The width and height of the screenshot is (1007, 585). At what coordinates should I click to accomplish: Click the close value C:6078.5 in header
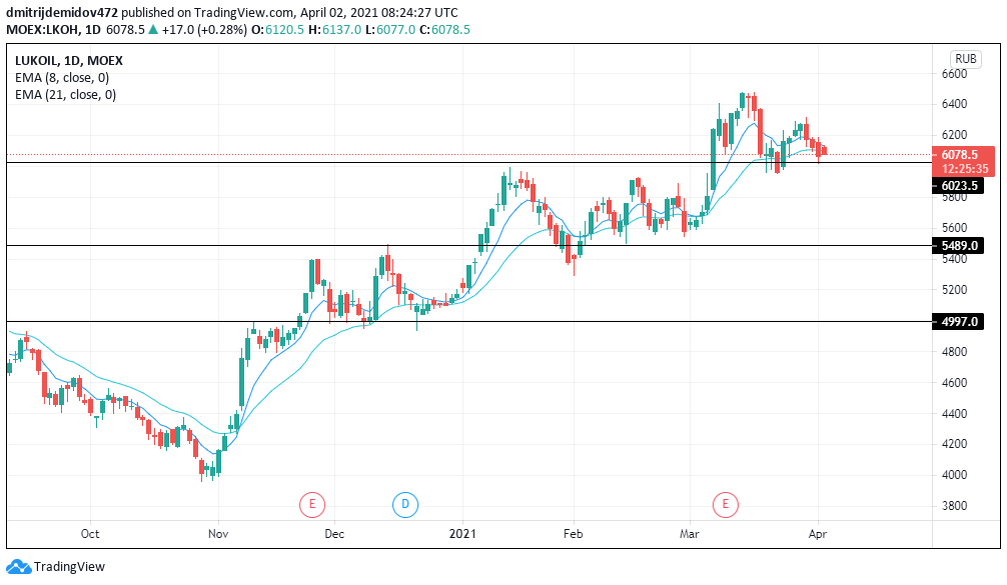click(444, 30)
